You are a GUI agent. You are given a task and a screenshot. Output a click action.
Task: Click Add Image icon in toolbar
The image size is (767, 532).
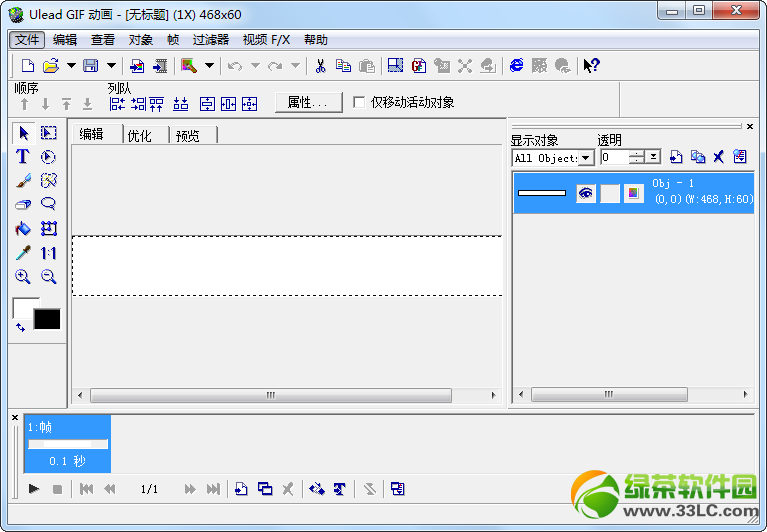pyautogui.click(x=137, y=65)
